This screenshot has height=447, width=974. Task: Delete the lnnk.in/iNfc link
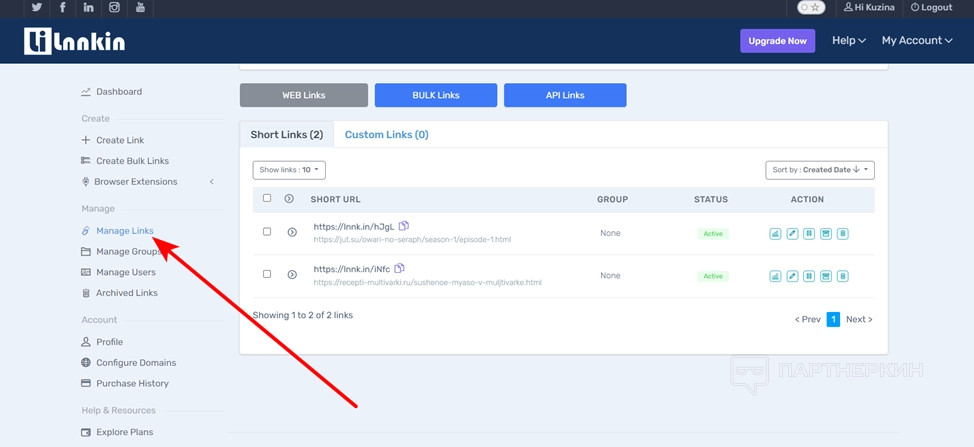pos(843,276)
